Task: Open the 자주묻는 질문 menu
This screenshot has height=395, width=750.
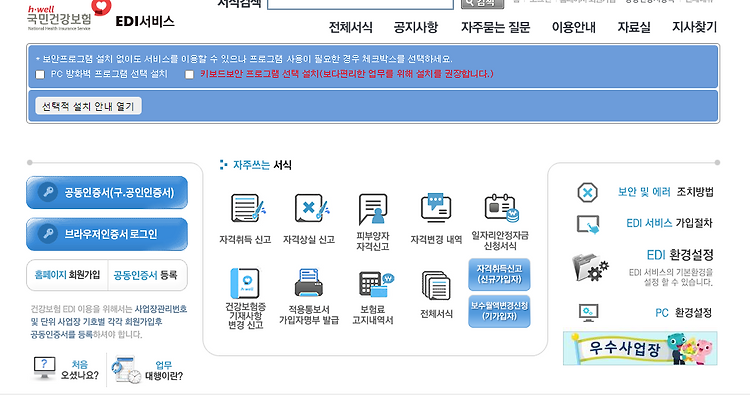Action: (496, 27)
